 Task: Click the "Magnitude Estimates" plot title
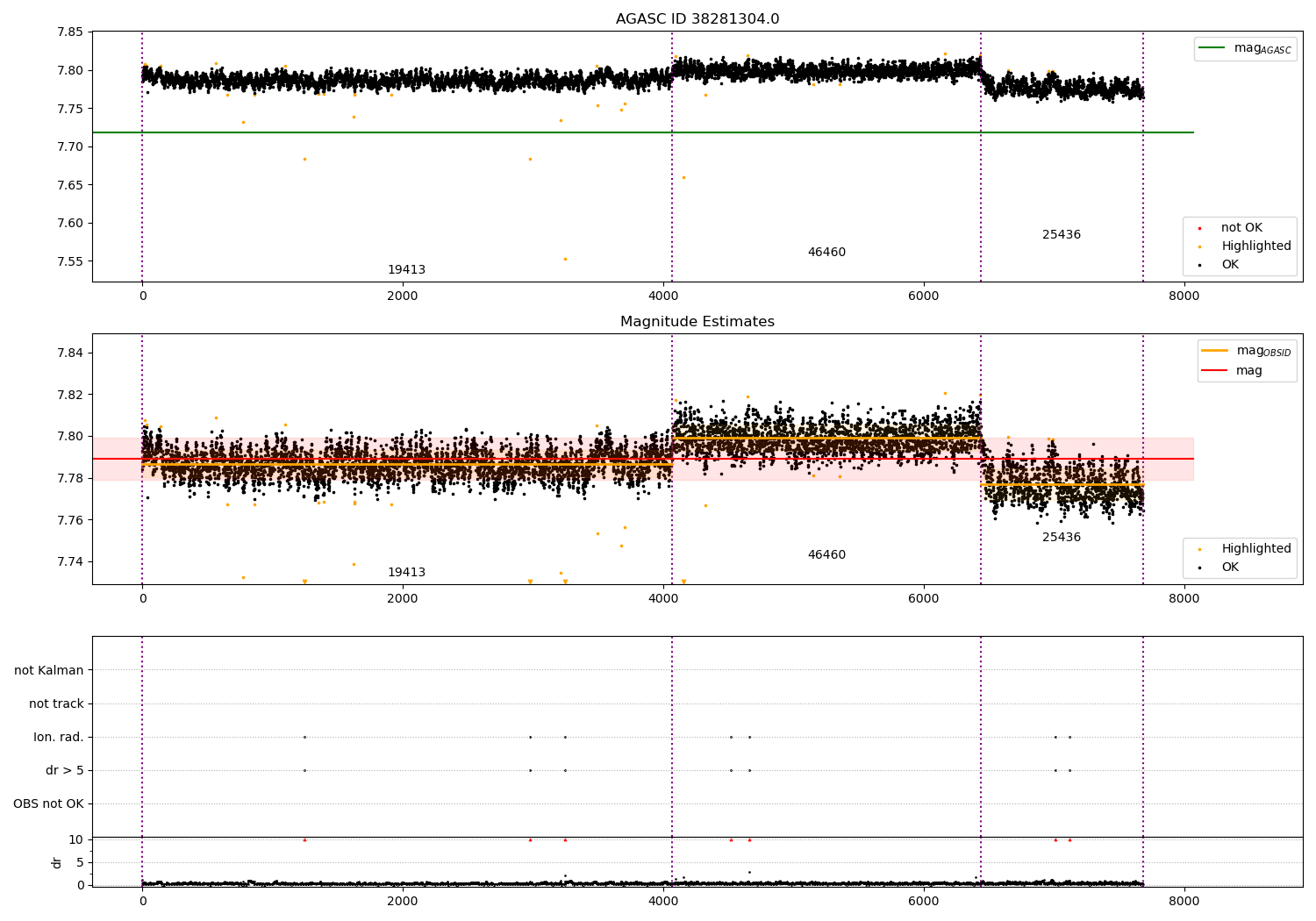tap(697, 322)
